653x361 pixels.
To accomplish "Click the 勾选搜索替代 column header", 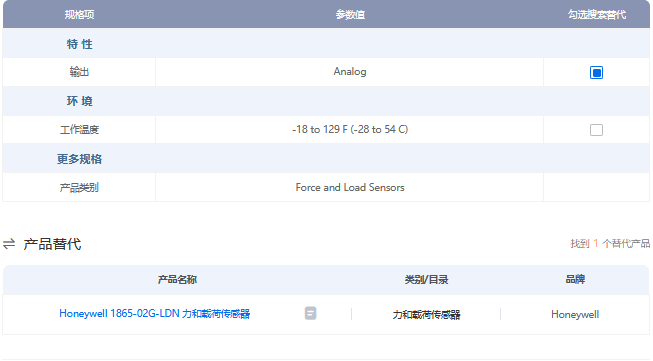I will (x=596, y=15).
